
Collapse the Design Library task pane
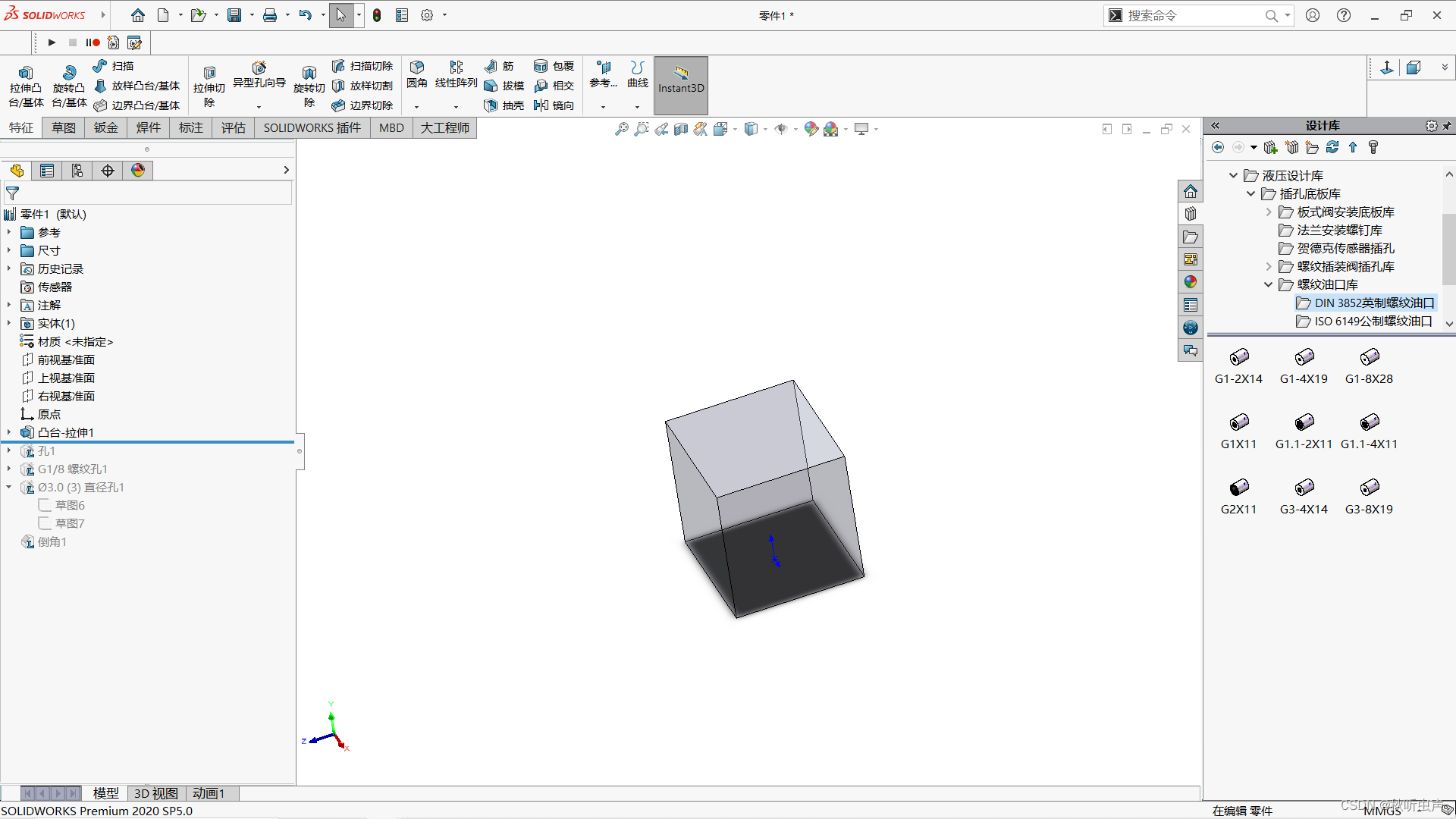(x=1216, y=126)
